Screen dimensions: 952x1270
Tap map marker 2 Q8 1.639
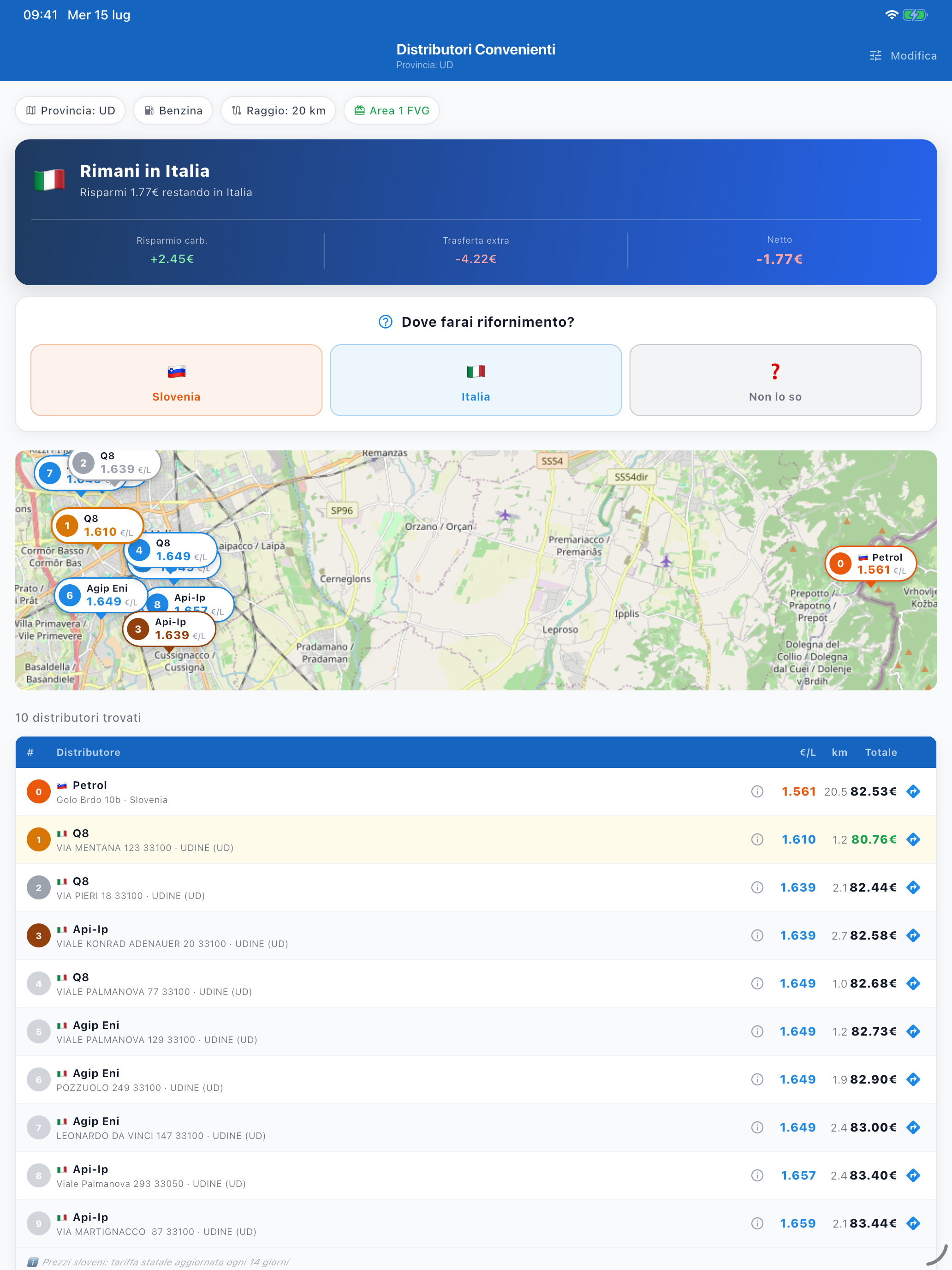point(114,463)
